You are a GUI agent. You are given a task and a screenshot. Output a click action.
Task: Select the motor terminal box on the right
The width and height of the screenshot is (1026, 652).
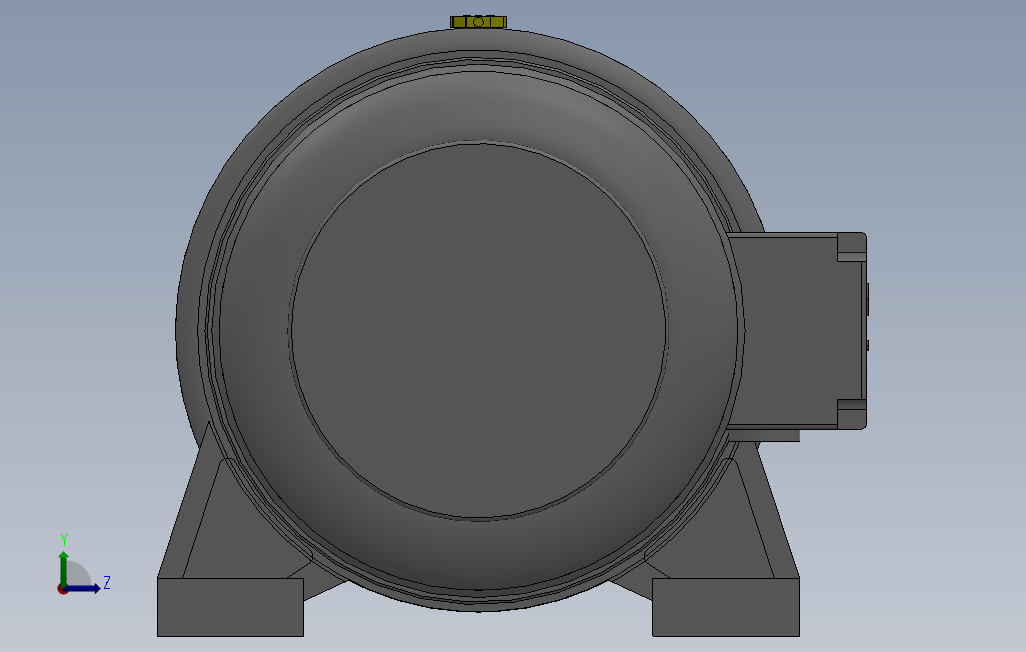click(797, 331)
